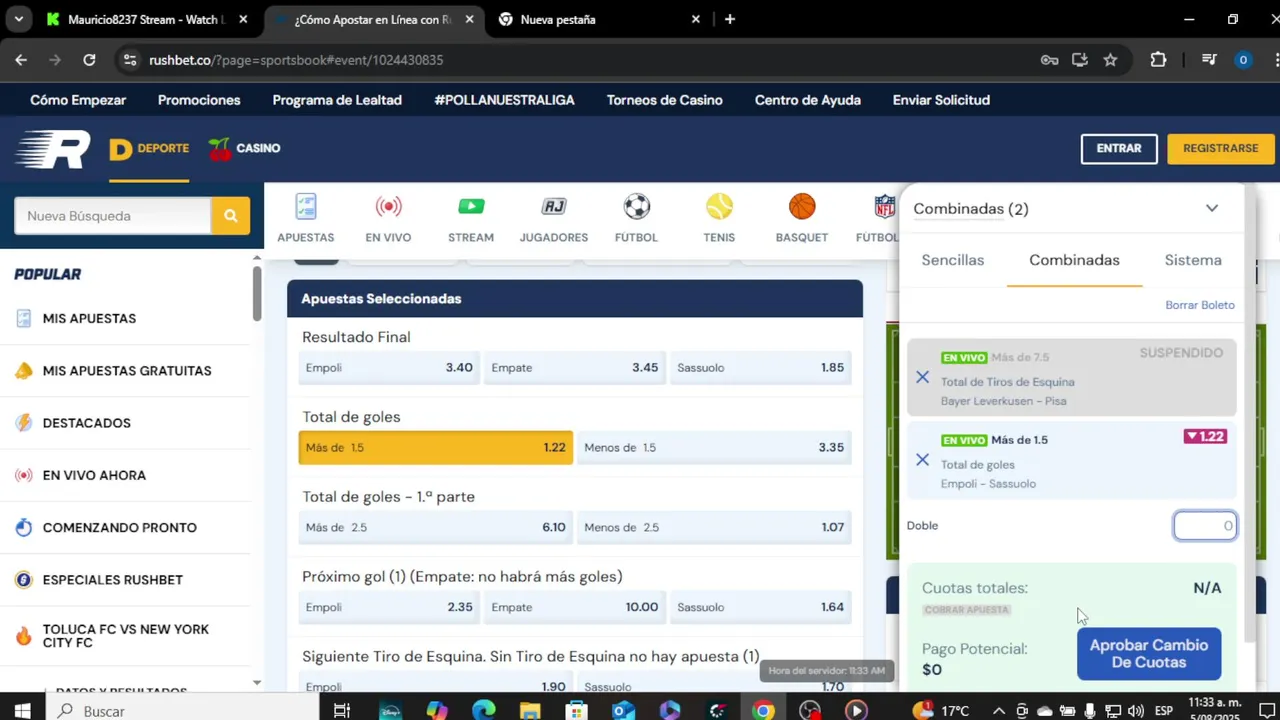Screen dimensions: 1280x720
Task: Open Torneos de Casino menu item
Action: (664, 100)
